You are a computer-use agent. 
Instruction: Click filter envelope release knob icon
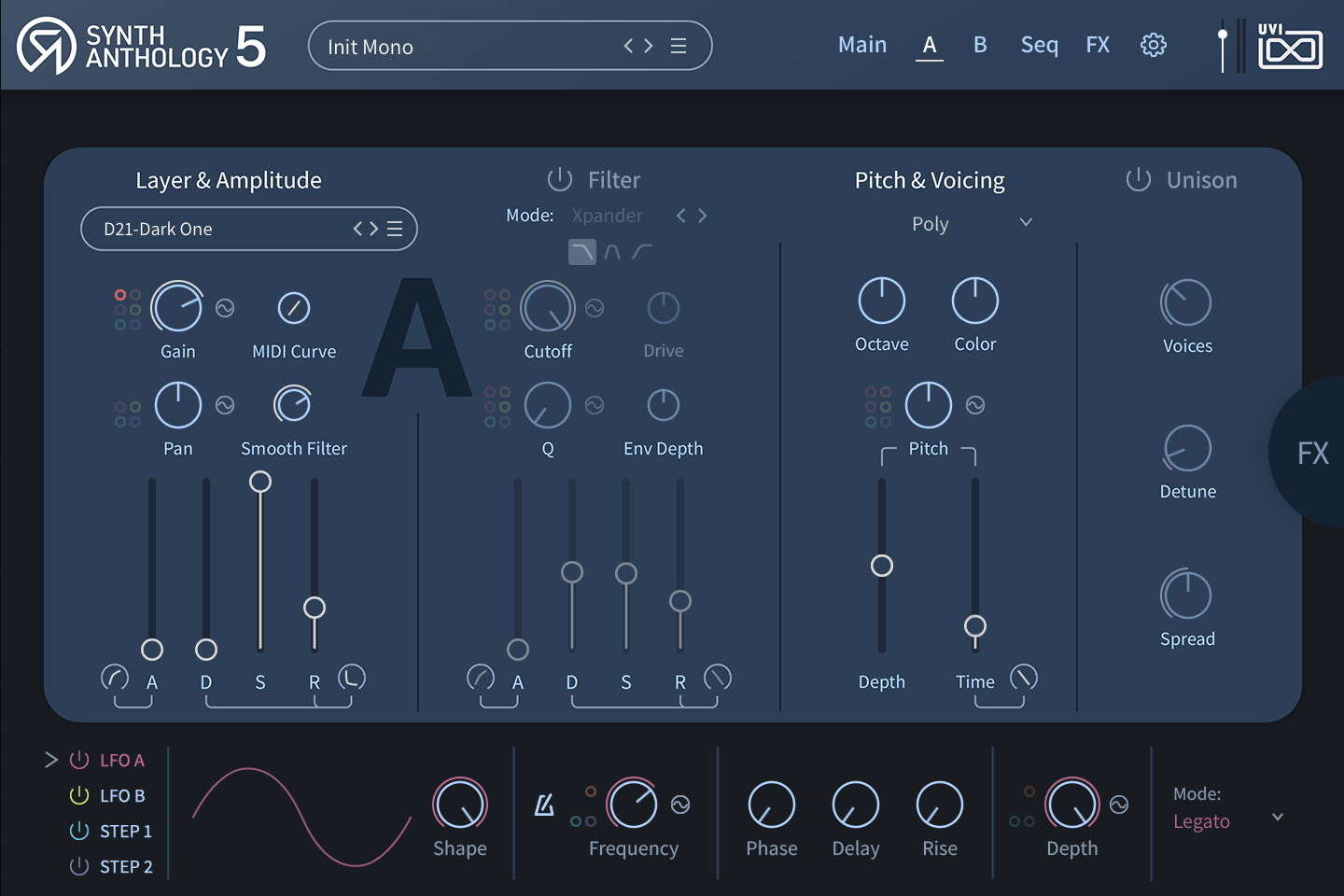pyautogui.click(x=718, y=678)
